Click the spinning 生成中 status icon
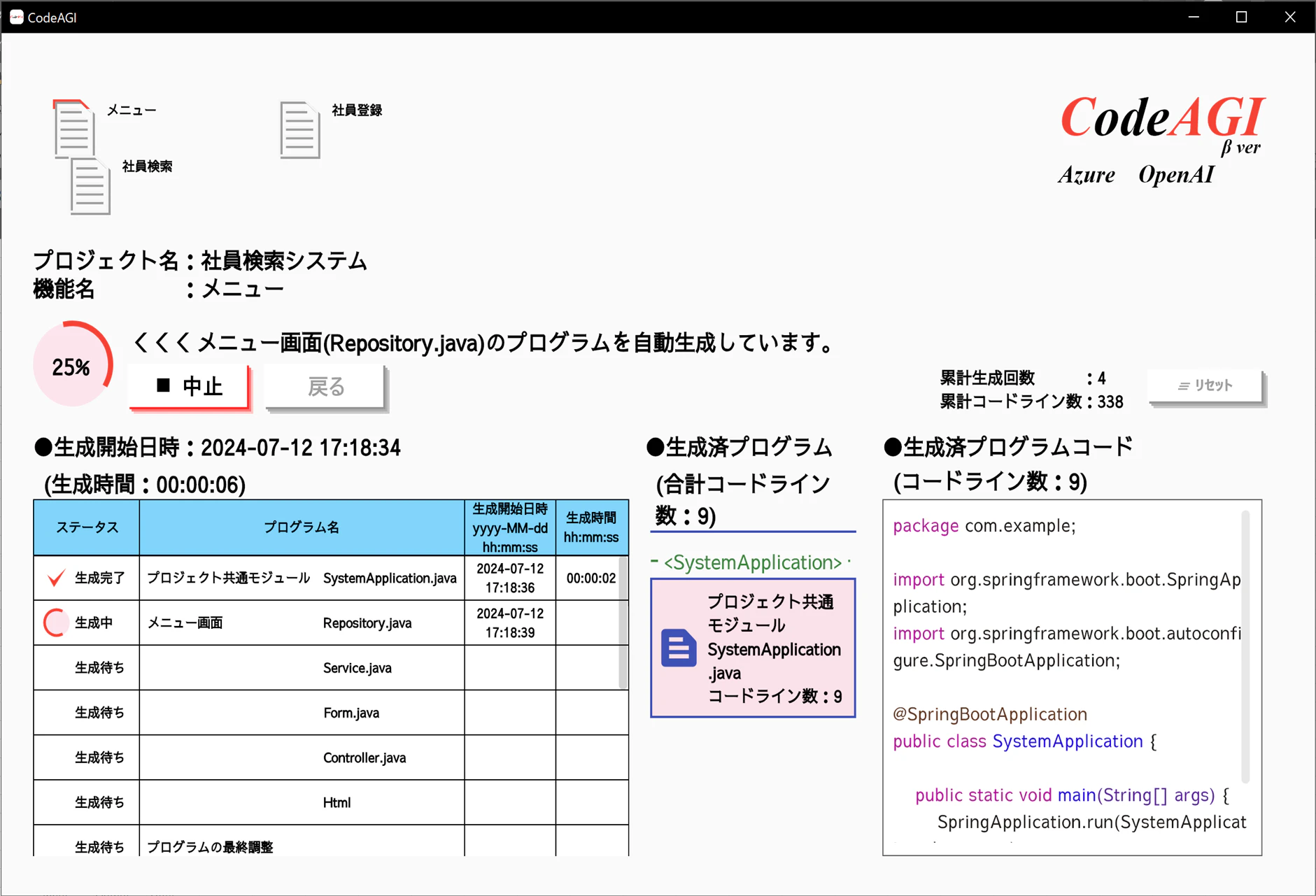Image resolution: width=1316 pixels, height=896 pixels. 56,623
